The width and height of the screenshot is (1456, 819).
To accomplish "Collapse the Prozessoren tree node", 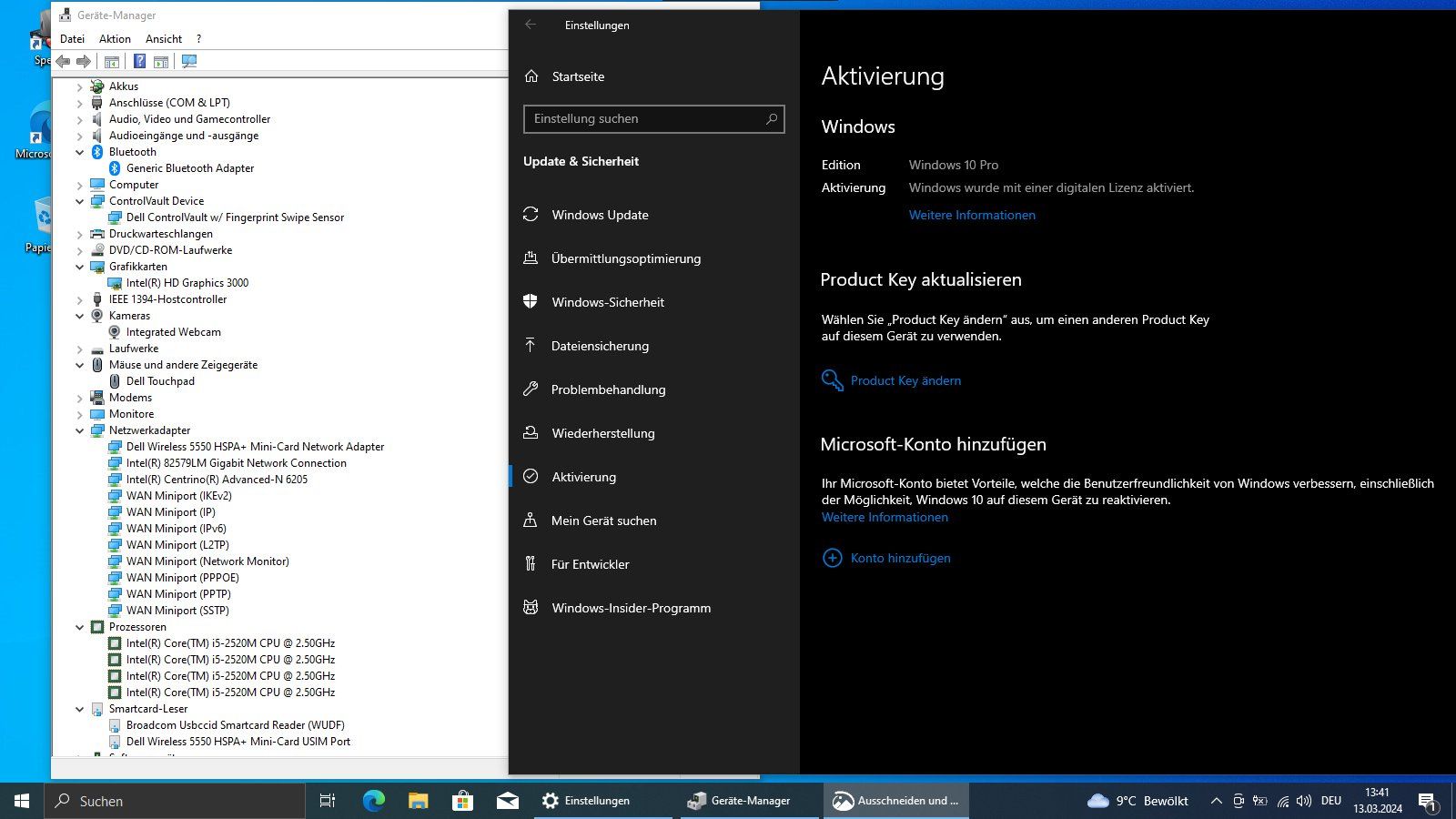I will (79, 627).
